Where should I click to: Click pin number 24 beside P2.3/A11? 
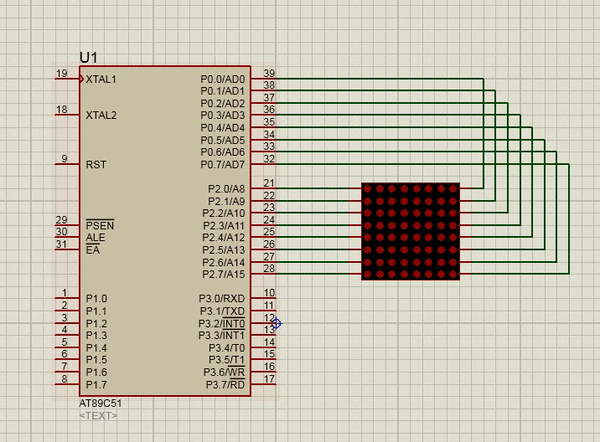click(269, 220)
